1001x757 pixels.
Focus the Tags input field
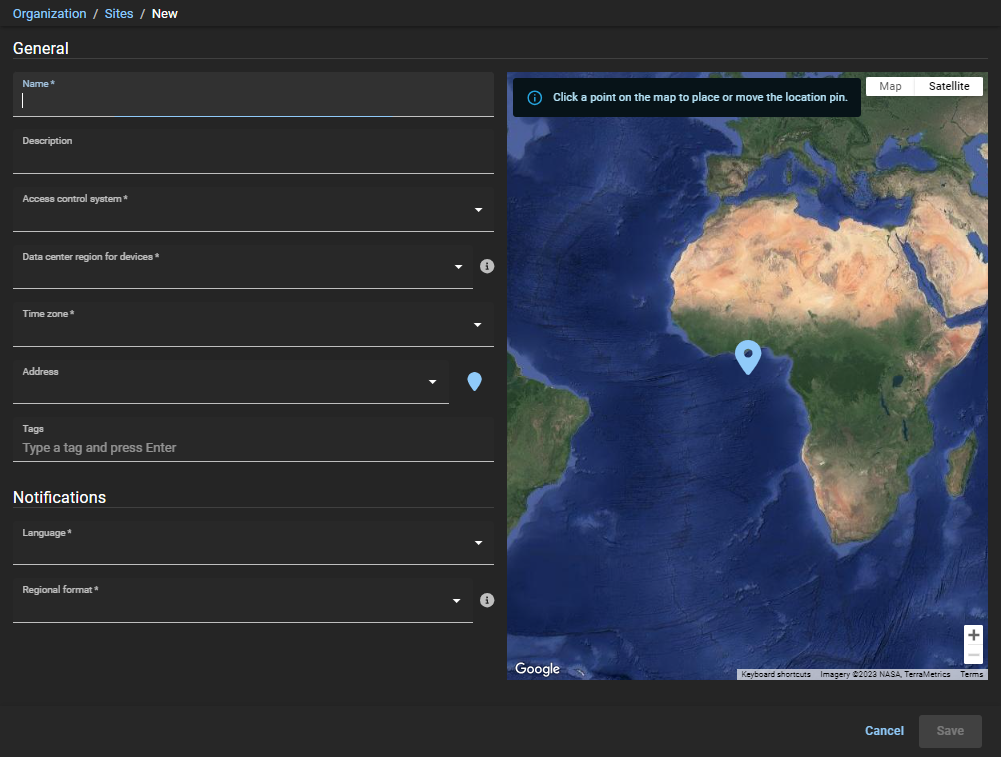(x=253, y=447)
